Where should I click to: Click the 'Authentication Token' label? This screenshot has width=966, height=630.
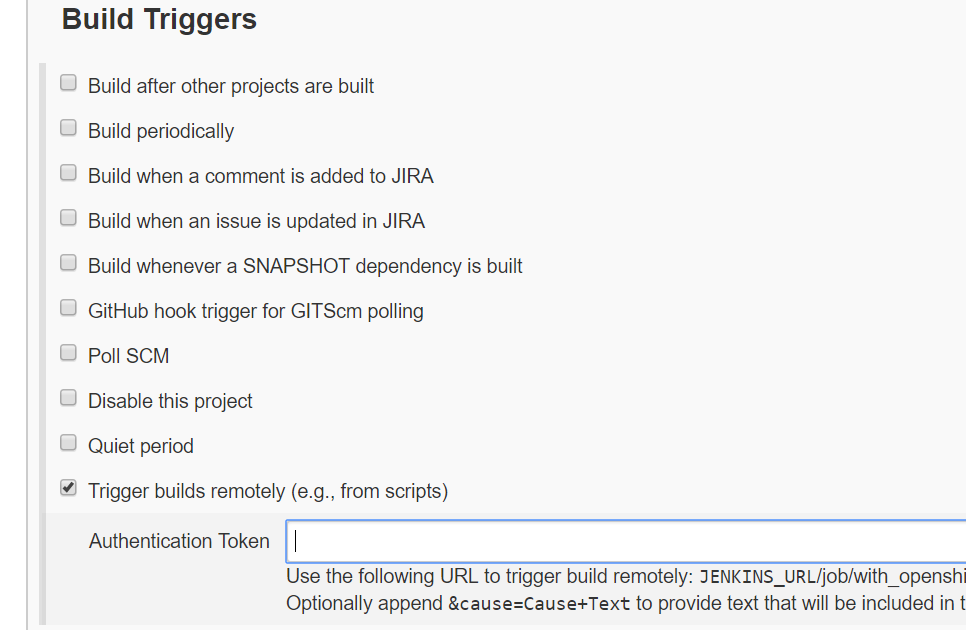tap(179, 541)
